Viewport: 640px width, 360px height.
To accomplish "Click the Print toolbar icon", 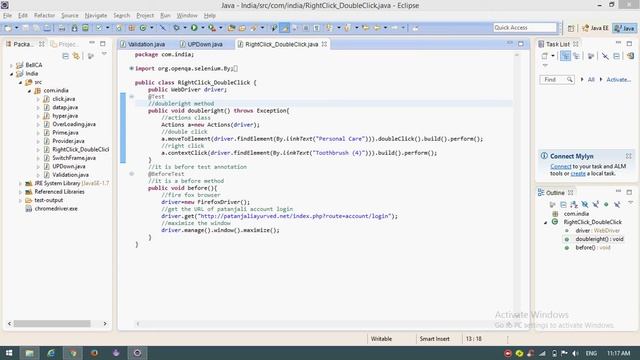I will click(62, 28).
